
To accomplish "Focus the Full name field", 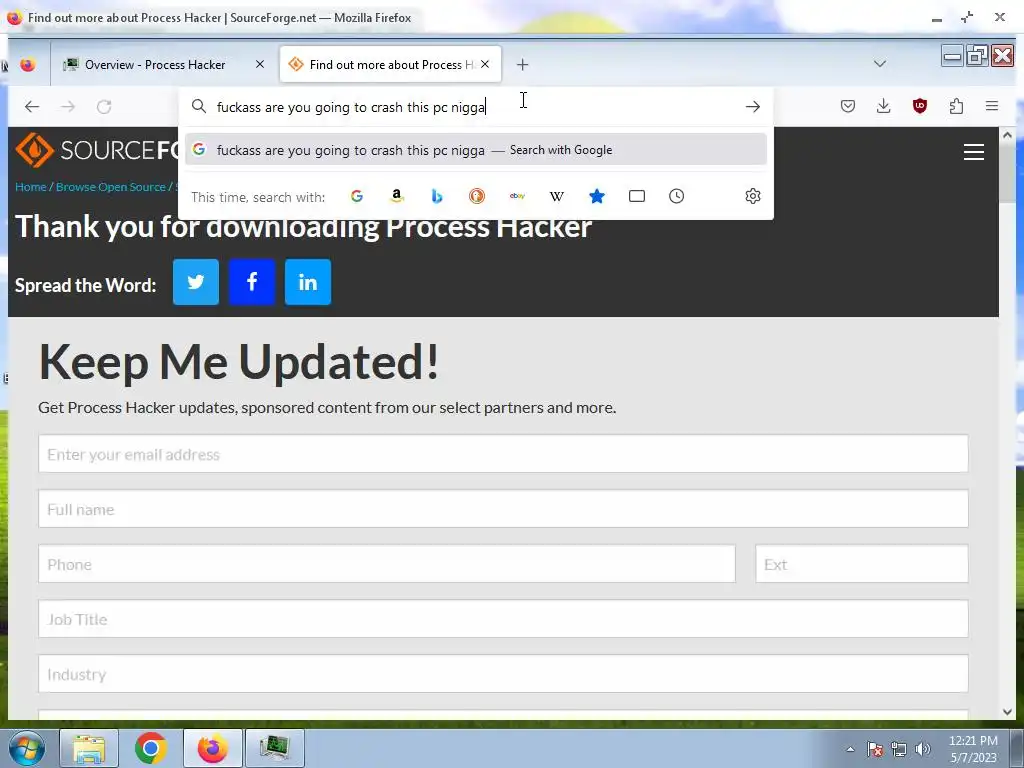I will point(503,509).
